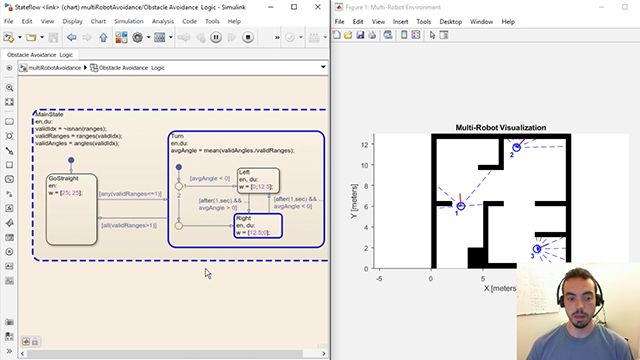Open the Simulink Simulation menu
Viewport: 640px width, 360px height.
point(129,21)
